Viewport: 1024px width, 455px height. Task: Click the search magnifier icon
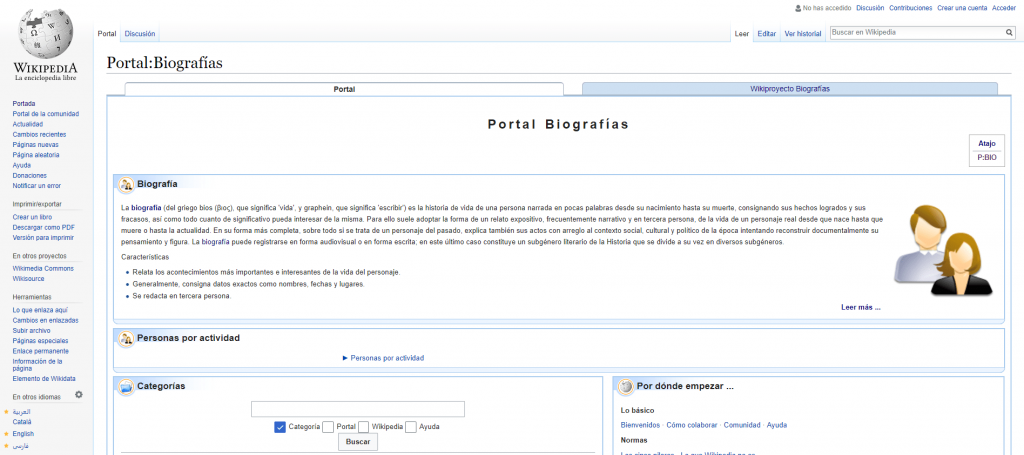click(1009, 33)
